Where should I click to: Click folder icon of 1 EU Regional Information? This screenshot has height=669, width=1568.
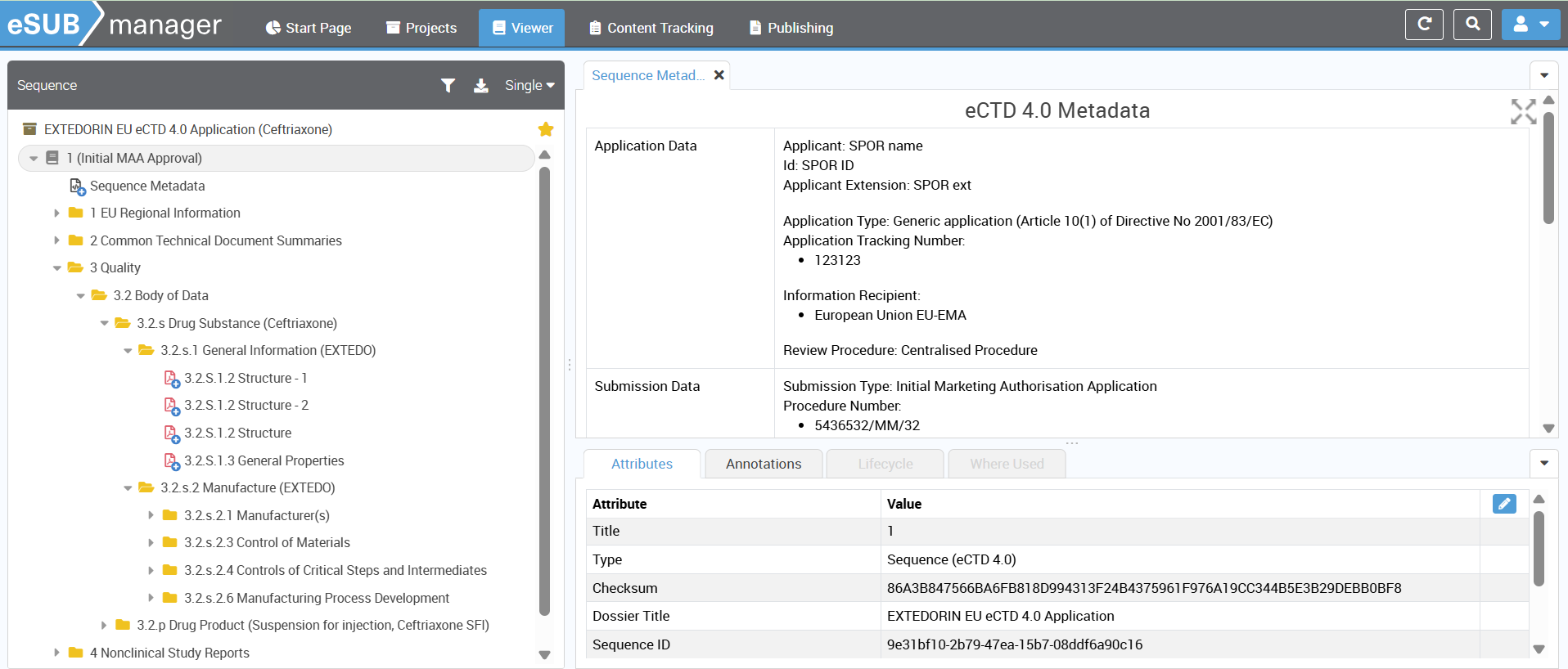tap(76, 213)
